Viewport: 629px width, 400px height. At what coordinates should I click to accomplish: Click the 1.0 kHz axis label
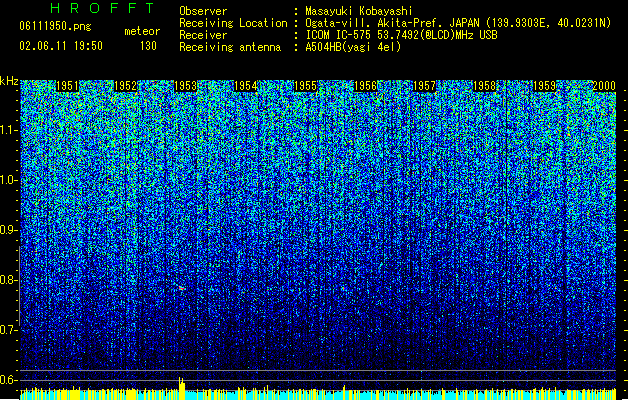[x=9, y=180]
